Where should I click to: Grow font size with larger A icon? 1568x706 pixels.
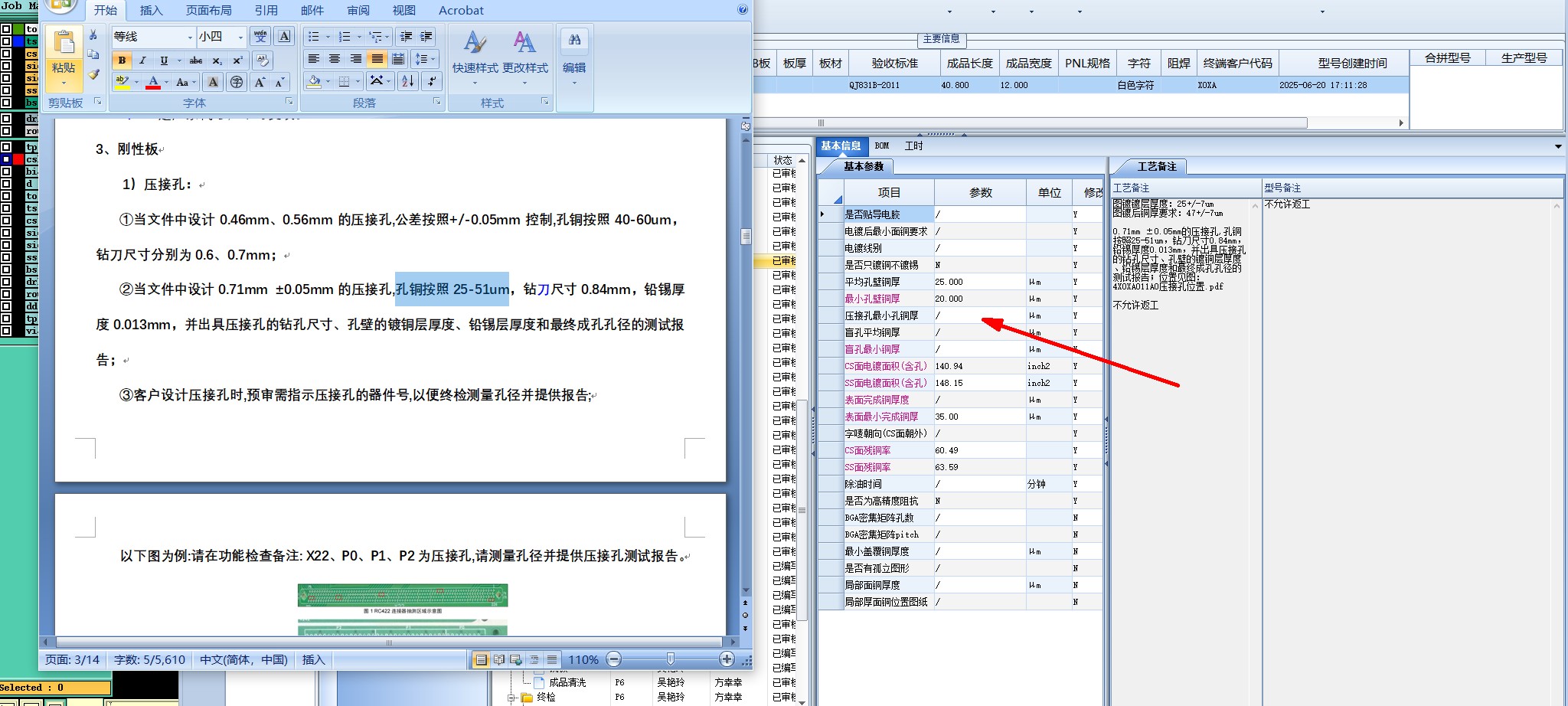click(260, 82)
